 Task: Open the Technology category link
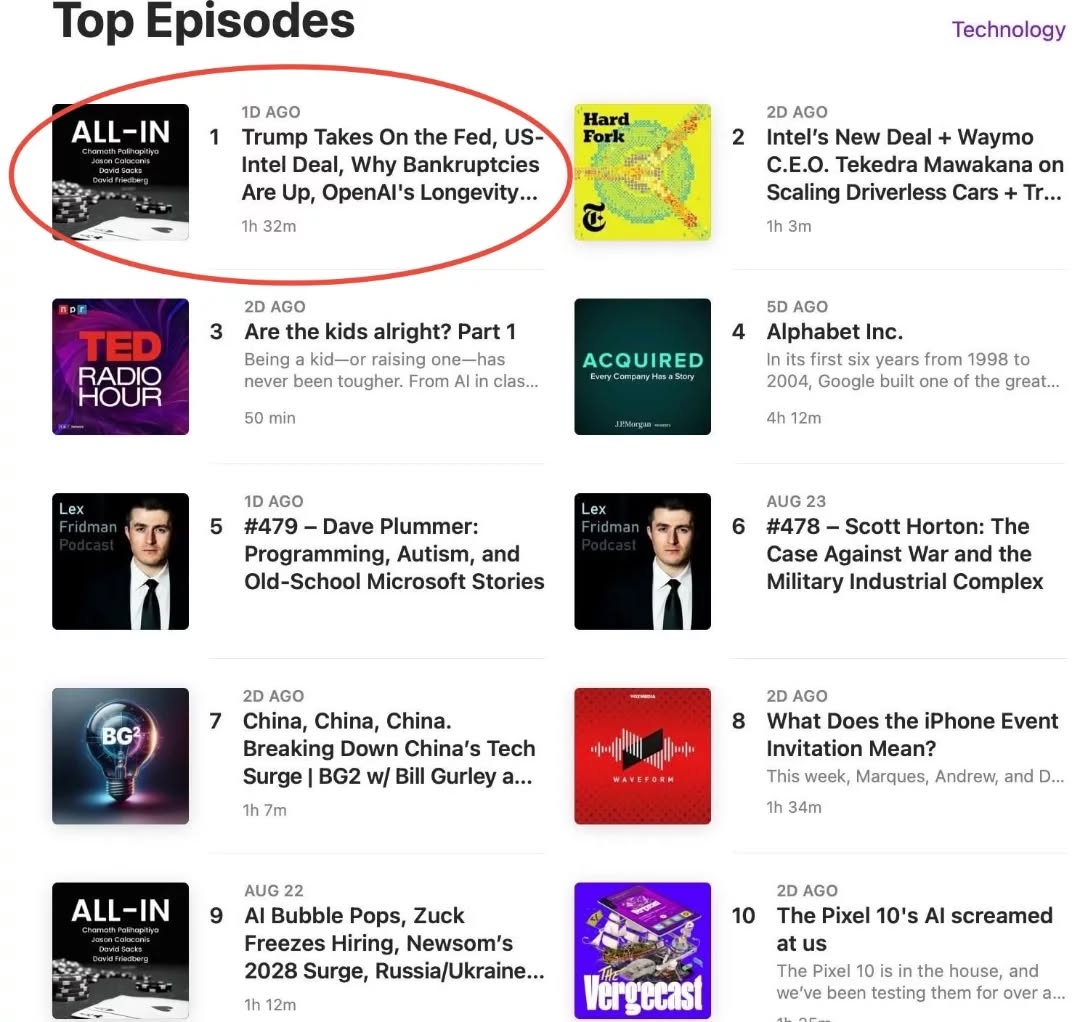pyautogui.click(x=1008, y=30)
